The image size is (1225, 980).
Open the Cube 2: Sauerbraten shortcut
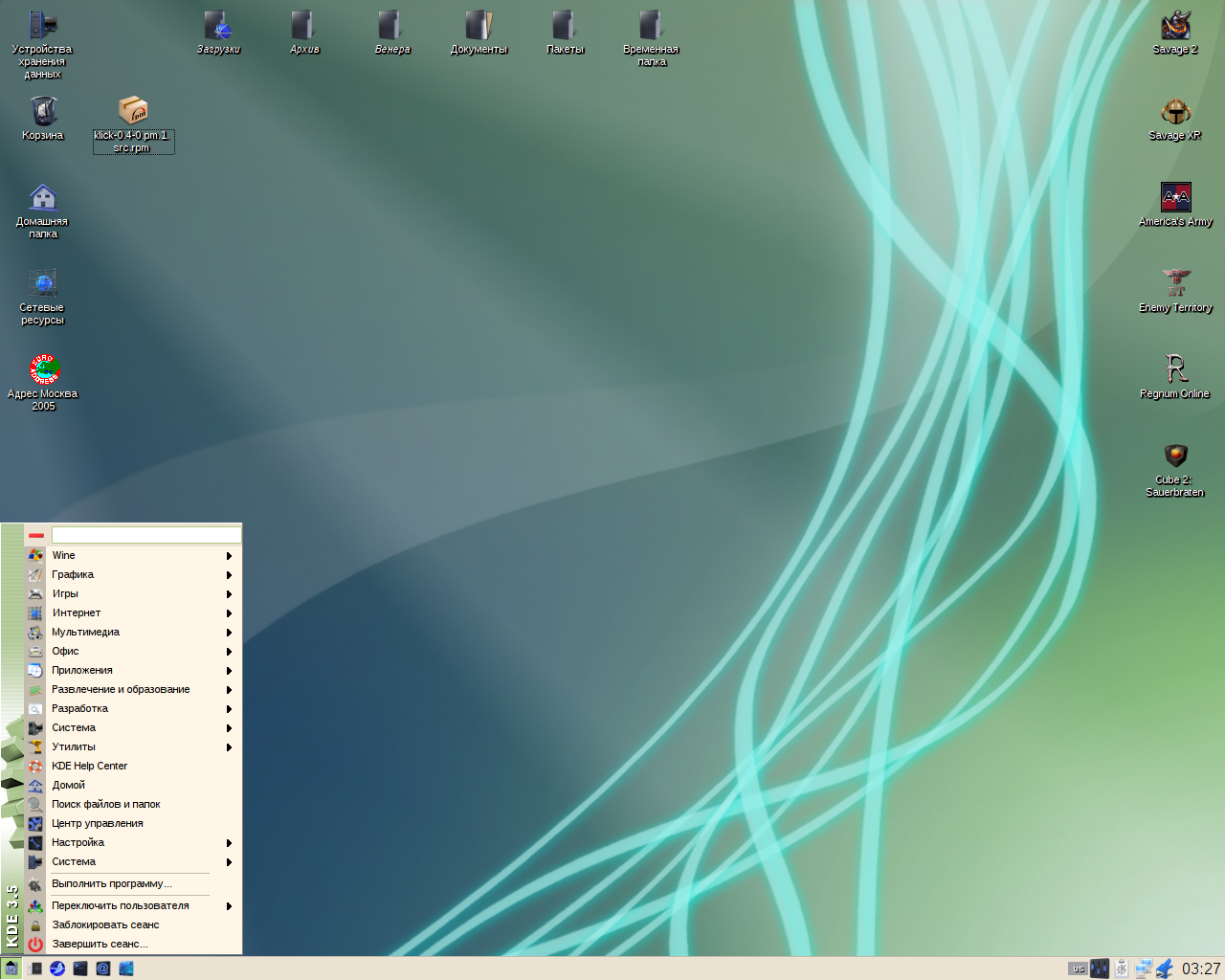[x=1175, y=456]
